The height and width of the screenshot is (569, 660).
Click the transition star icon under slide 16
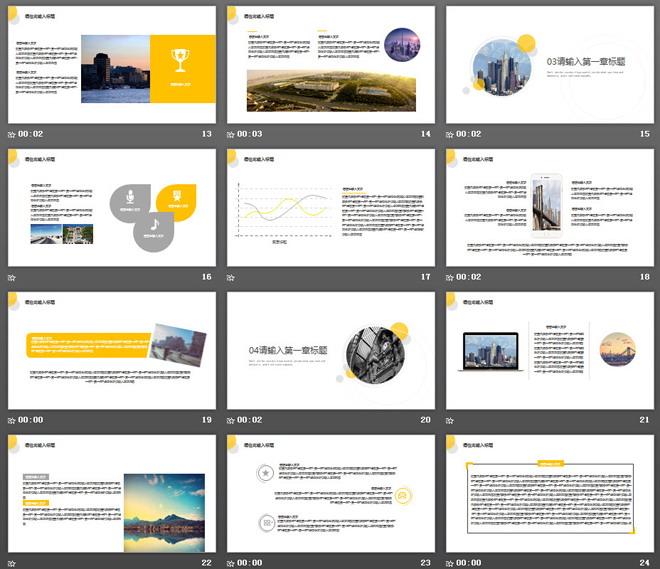click(x=12, y=278)
